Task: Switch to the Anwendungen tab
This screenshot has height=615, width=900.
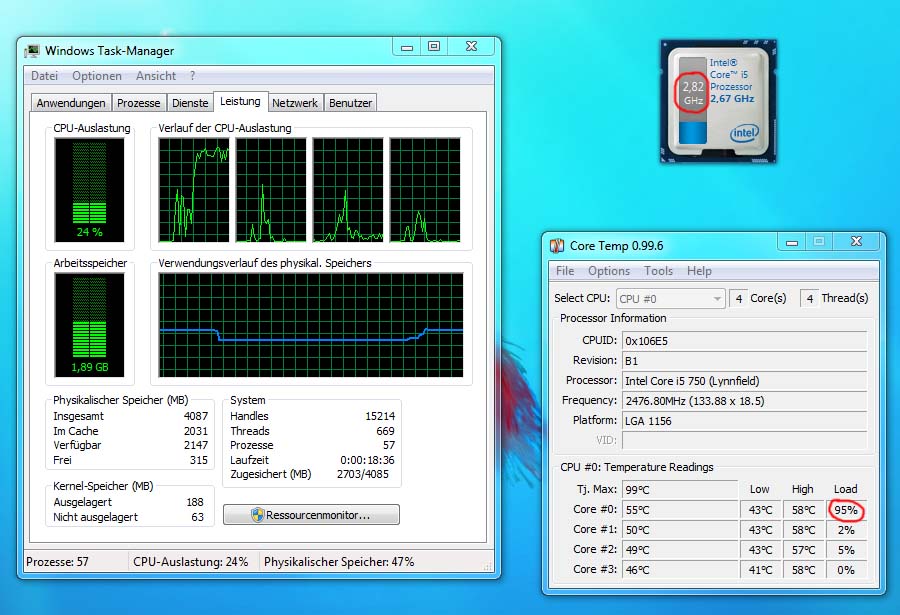Action: (71, 103)
